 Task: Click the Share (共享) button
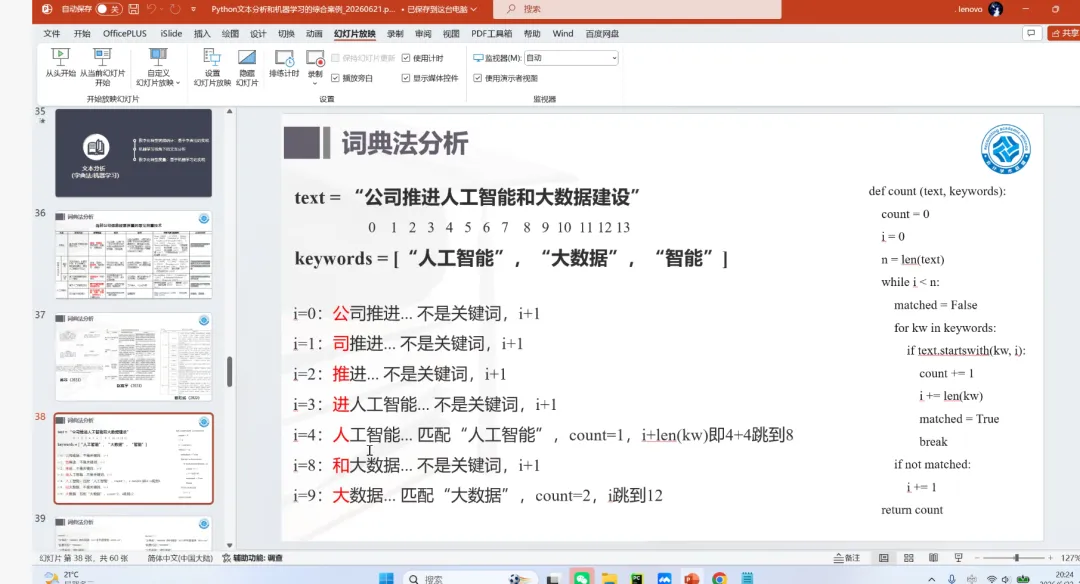tap(1065, 33)
